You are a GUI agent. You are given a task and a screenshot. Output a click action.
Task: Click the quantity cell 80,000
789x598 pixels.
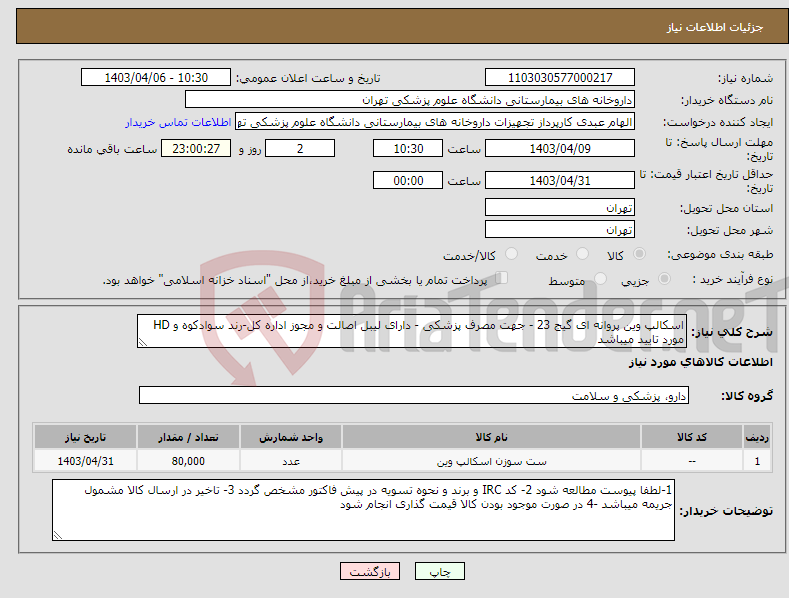tap(188, 461)
